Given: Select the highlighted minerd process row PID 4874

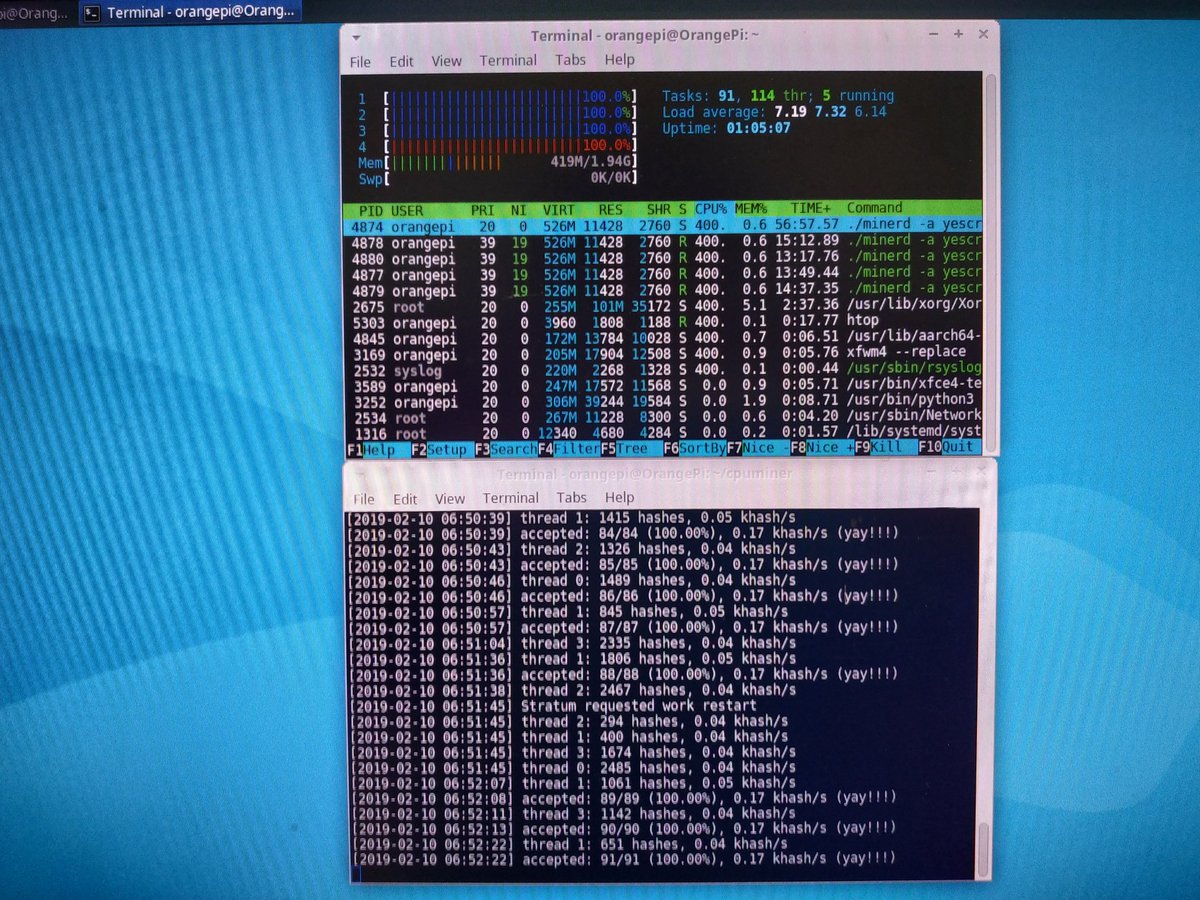Looking at the screenshot, I should tap(664, 226).
